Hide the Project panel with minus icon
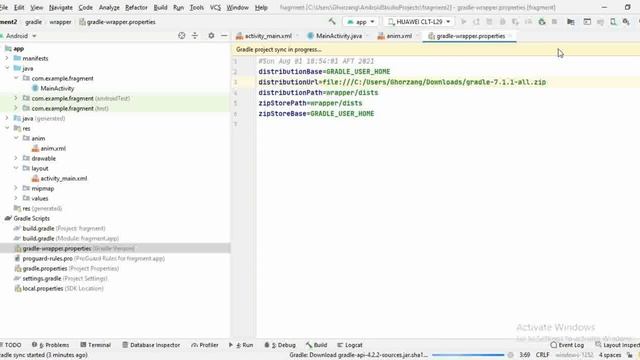 (x=224, y=36)
